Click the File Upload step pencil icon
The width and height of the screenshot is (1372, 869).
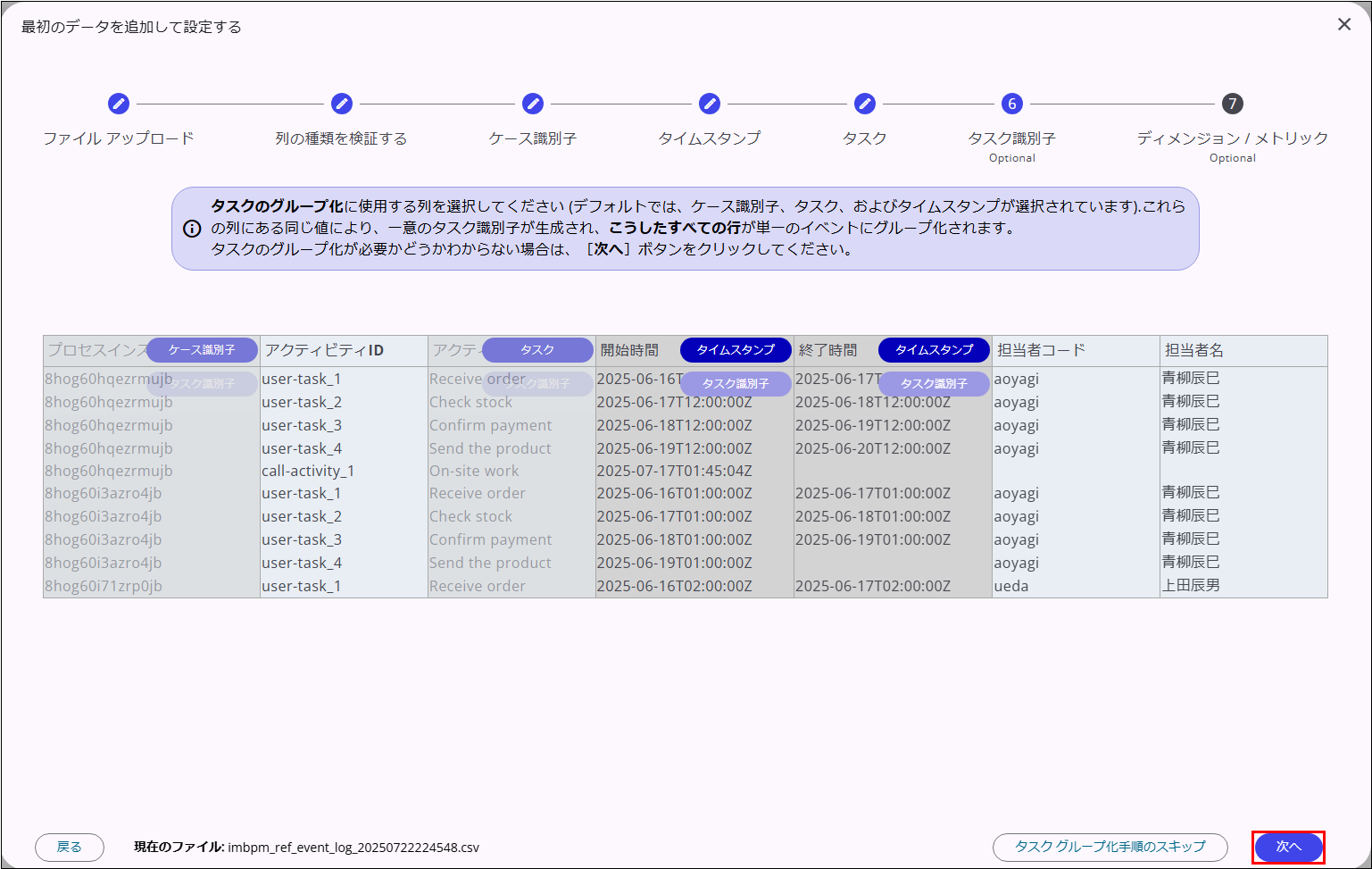(x=118, y=104)
